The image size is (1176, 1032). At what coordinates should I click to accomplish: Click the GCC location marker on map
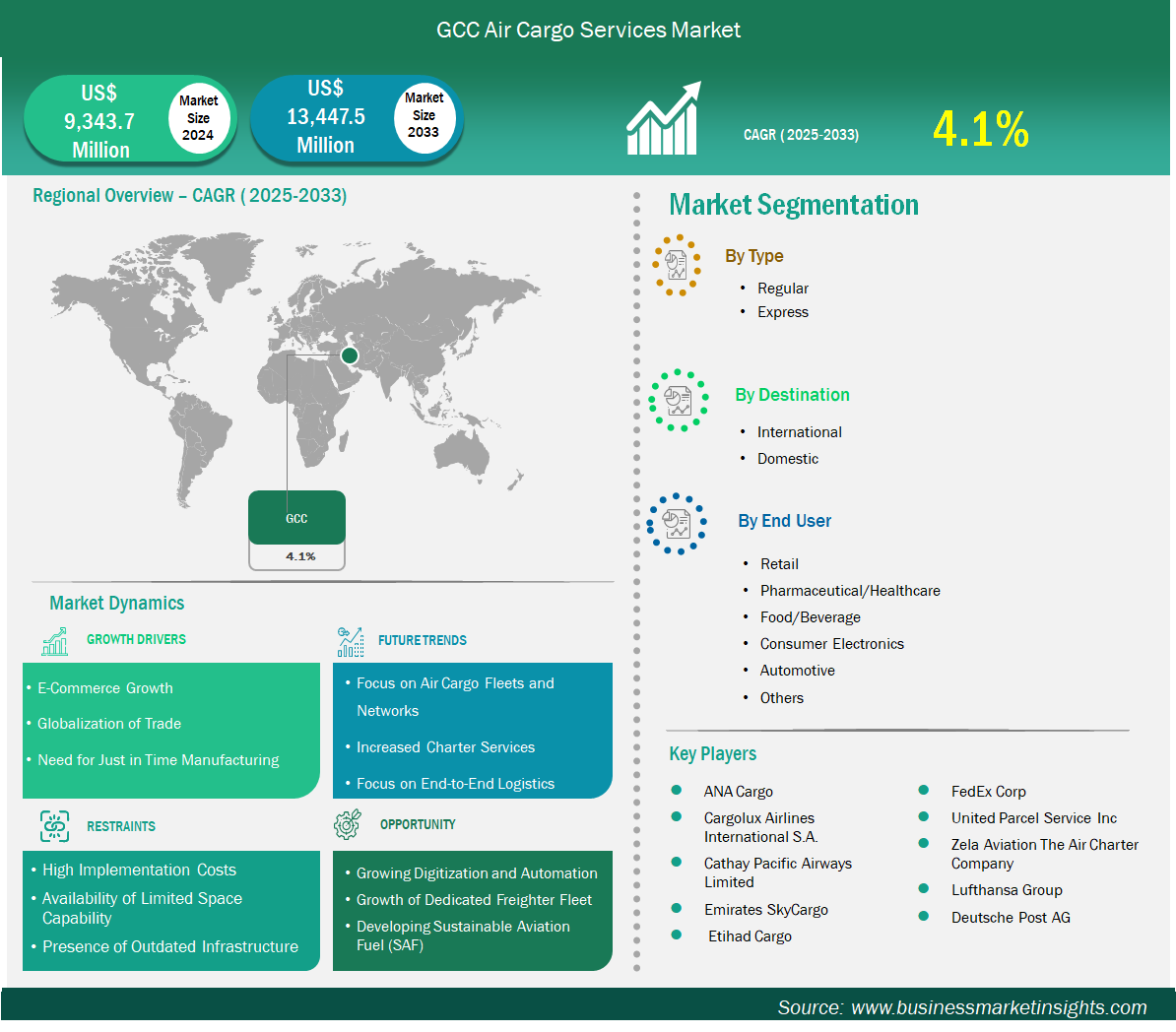[350, 355]
